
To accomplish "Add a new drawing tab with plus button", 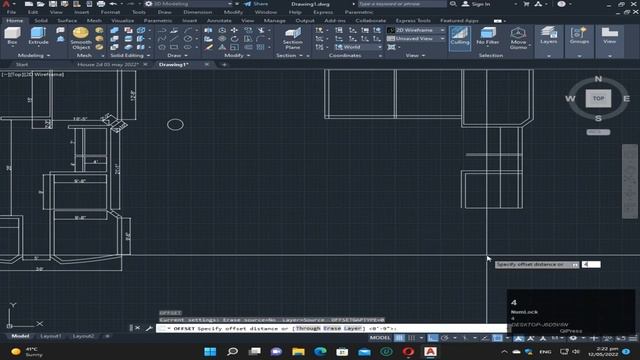I will pos(224,64).
